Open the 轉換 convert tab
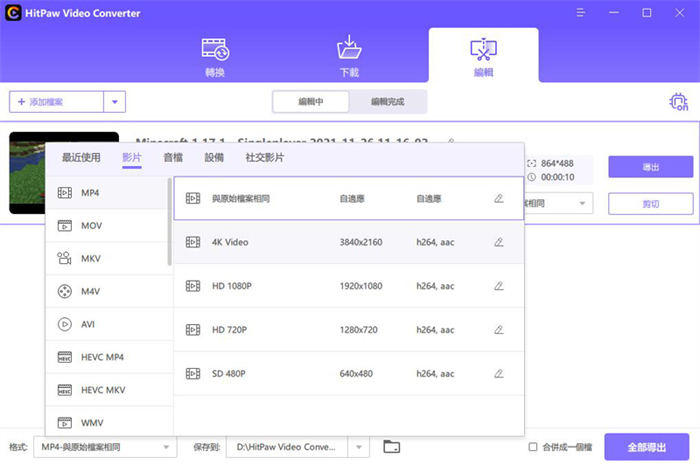The image size is (700, 465). point(215,57)
